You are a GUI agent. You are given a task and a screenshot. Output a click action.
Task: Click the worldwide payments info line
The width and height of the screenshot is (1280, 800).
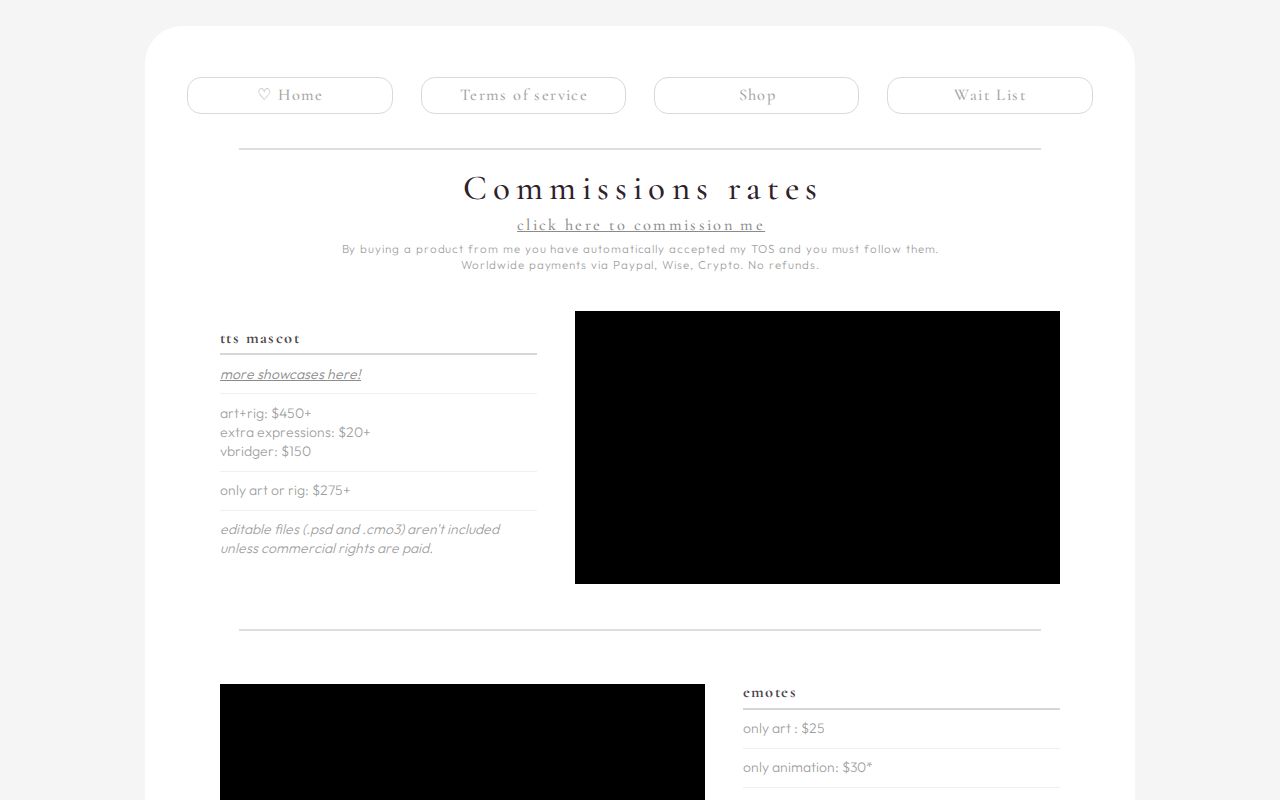tap(640, 265)
